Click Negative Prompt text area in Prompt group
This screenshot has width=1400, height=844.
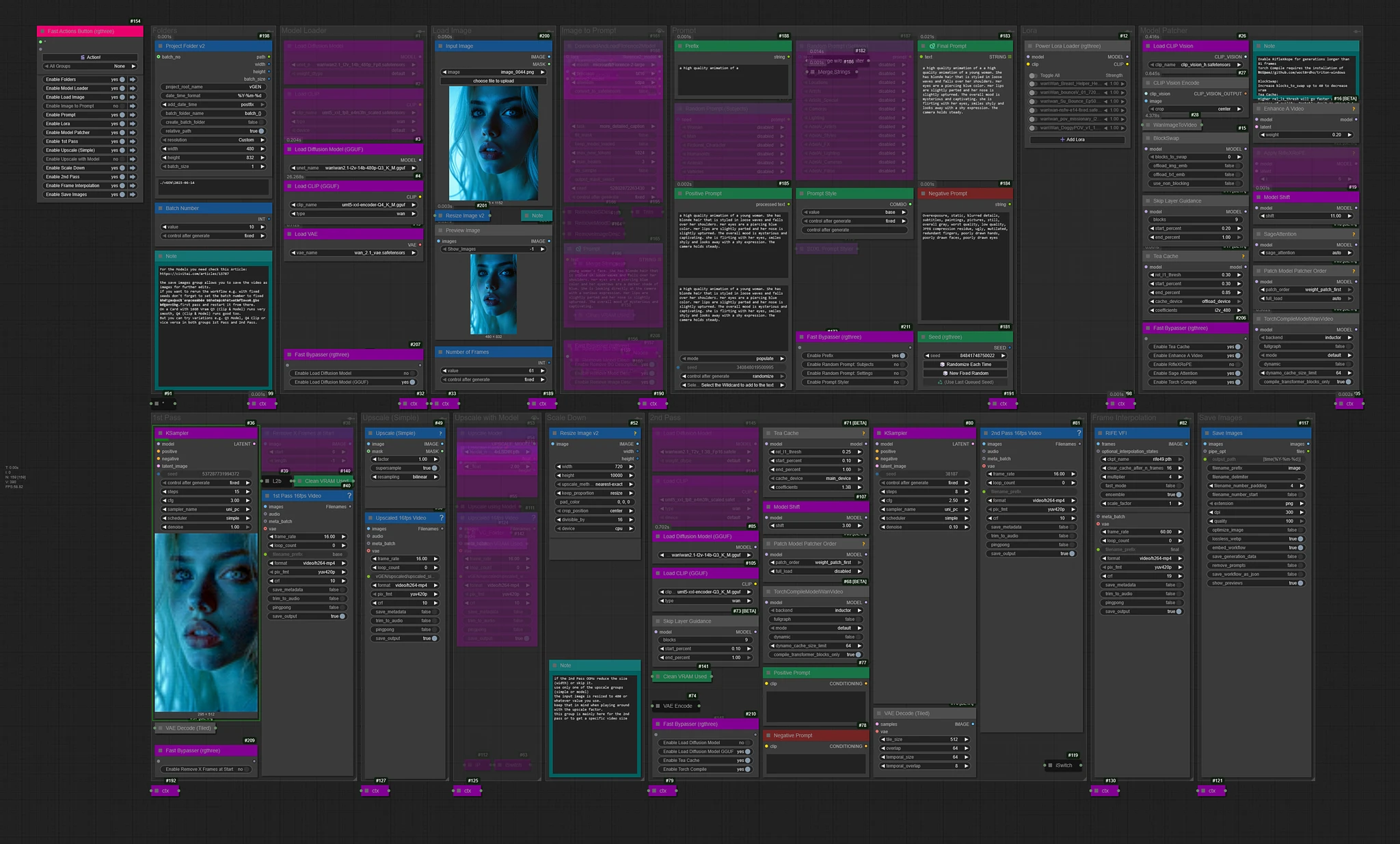(965, 265)
